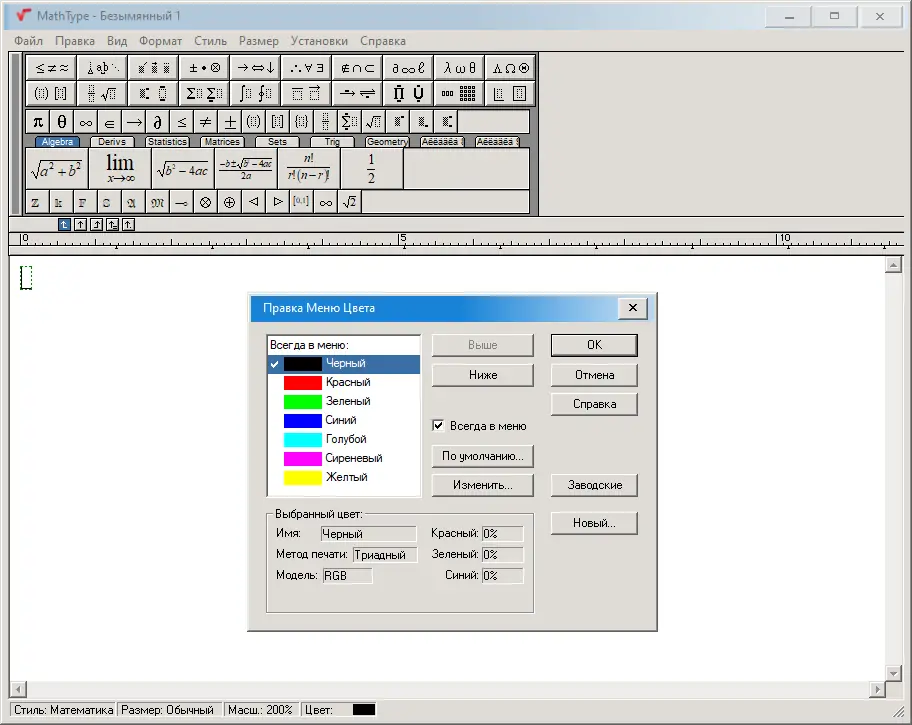Open the embellishments palette
This screenshot has height=725, width=912.
point(154,68)
